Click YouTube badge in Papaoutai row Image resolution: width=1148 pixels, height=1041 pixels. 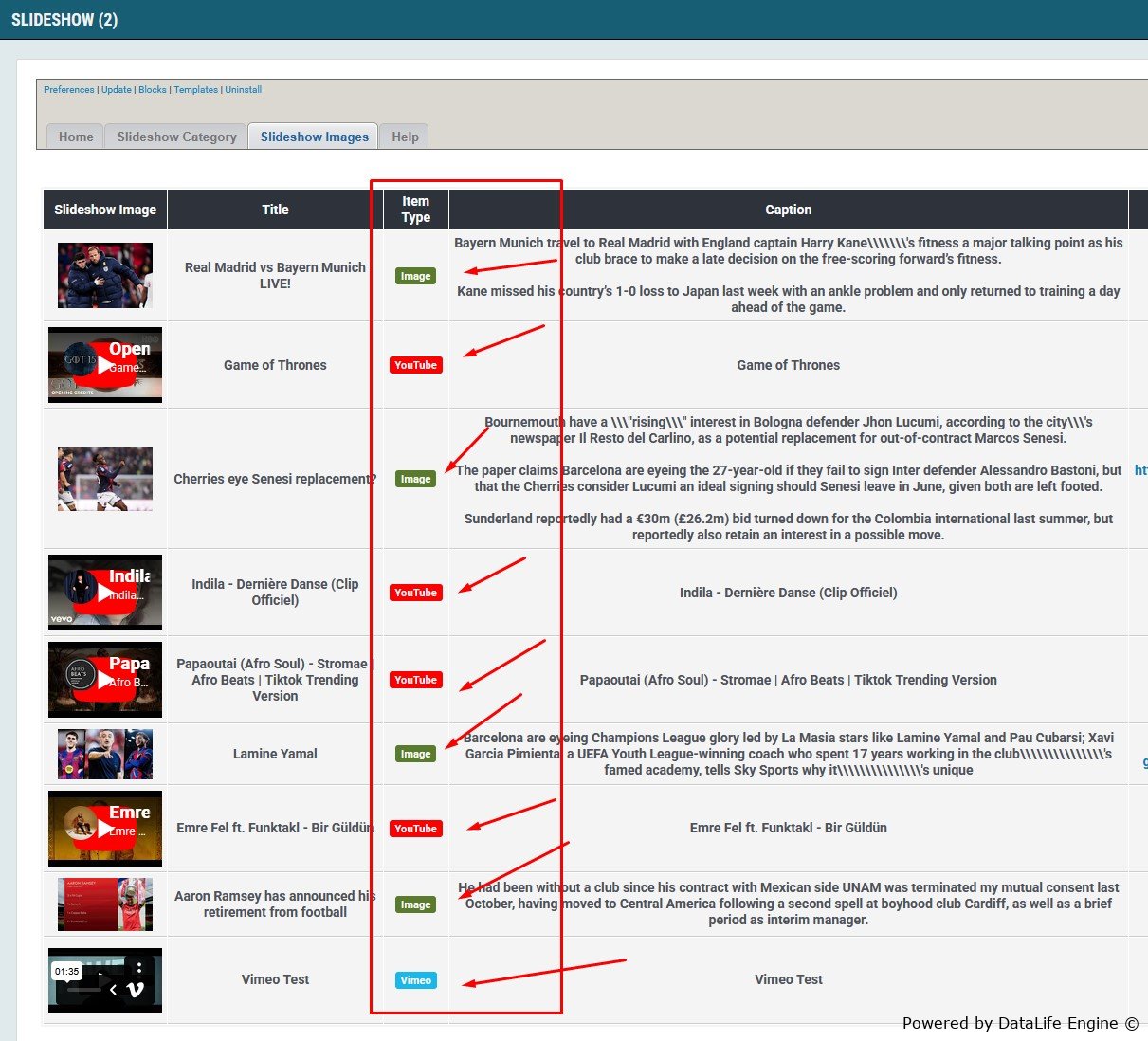[x=415, y=680]
